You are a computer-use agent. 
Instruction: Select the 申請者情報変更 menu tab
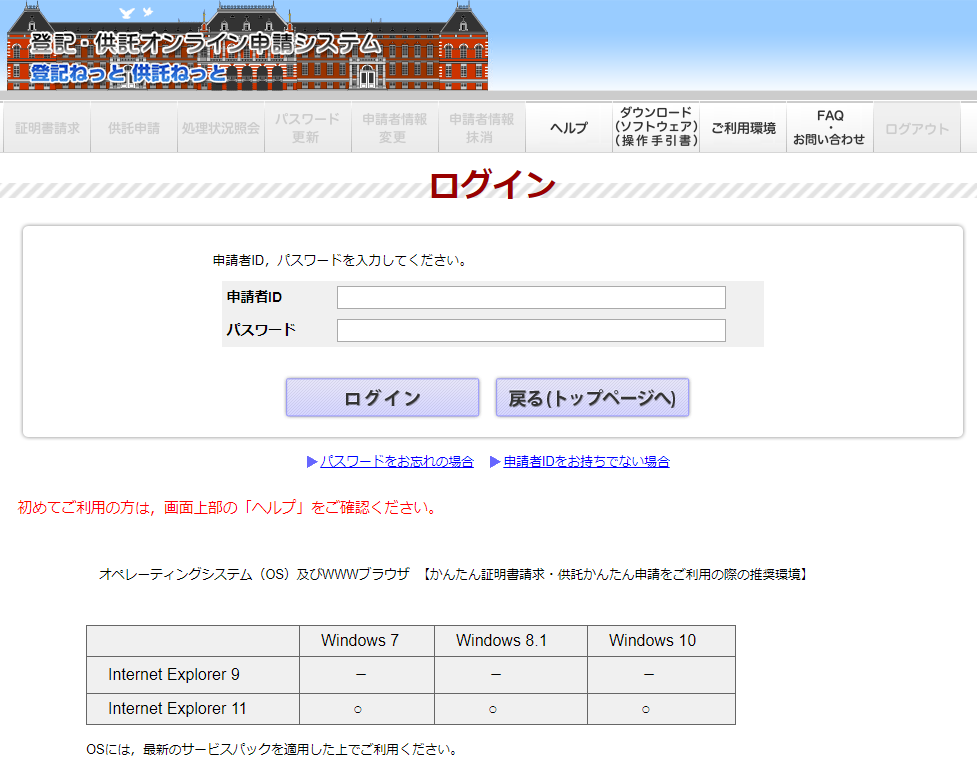pos(394,128)
